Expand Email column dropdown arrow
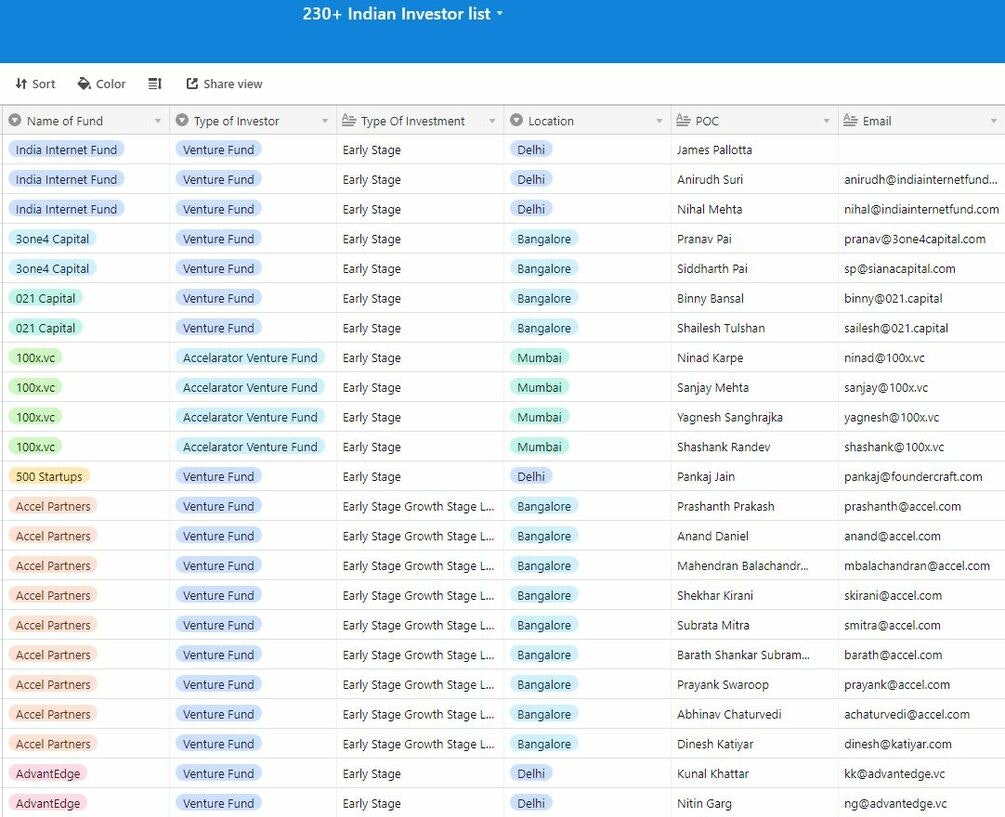The width and height of the screenshot is (1005, 817). coord(993,121)
